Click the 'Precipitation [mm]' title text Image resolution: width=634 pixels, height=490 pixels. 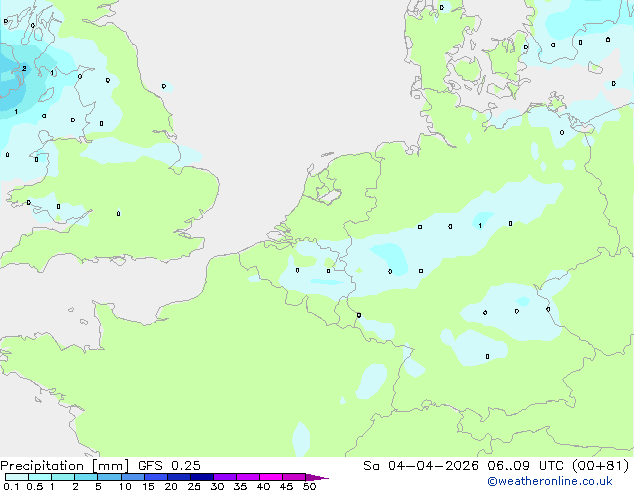coord(65,466)
